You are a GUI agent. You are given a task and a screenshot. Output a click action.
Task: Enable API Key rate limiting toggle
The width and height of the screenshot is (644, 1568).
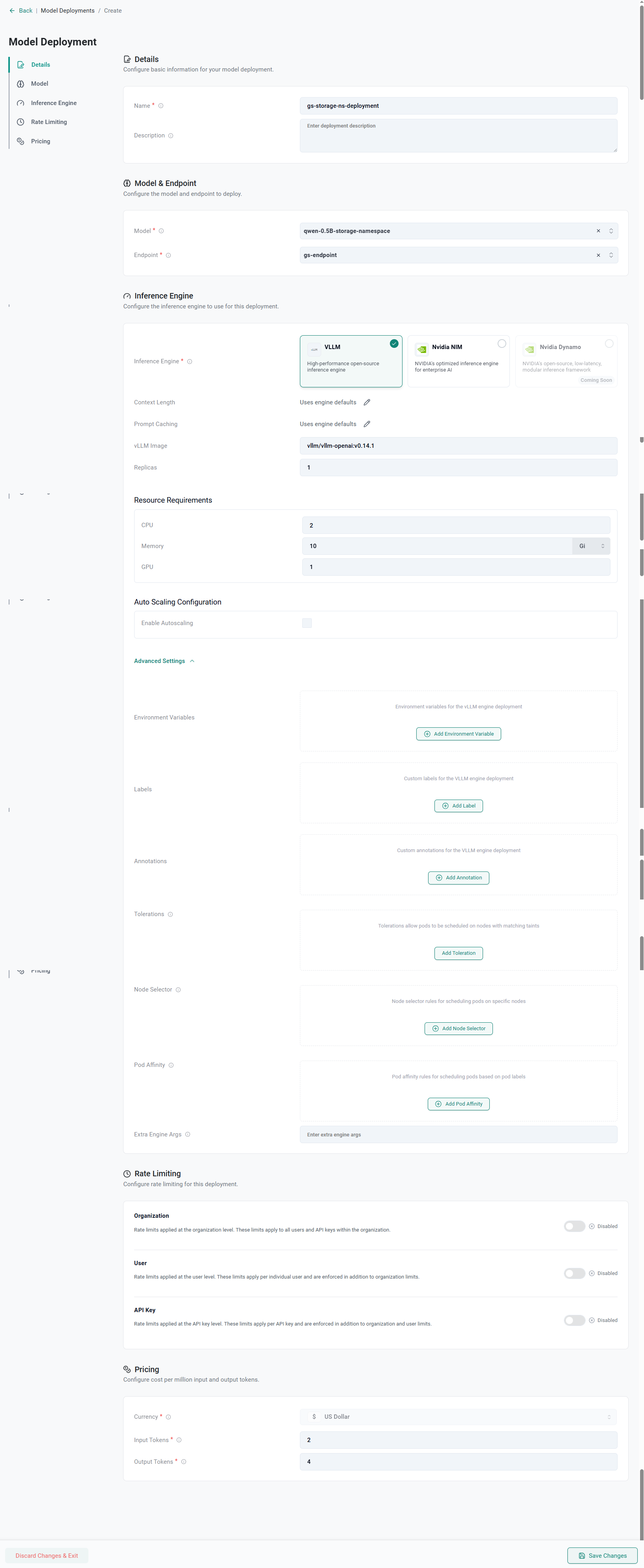tap(574, 1320)
